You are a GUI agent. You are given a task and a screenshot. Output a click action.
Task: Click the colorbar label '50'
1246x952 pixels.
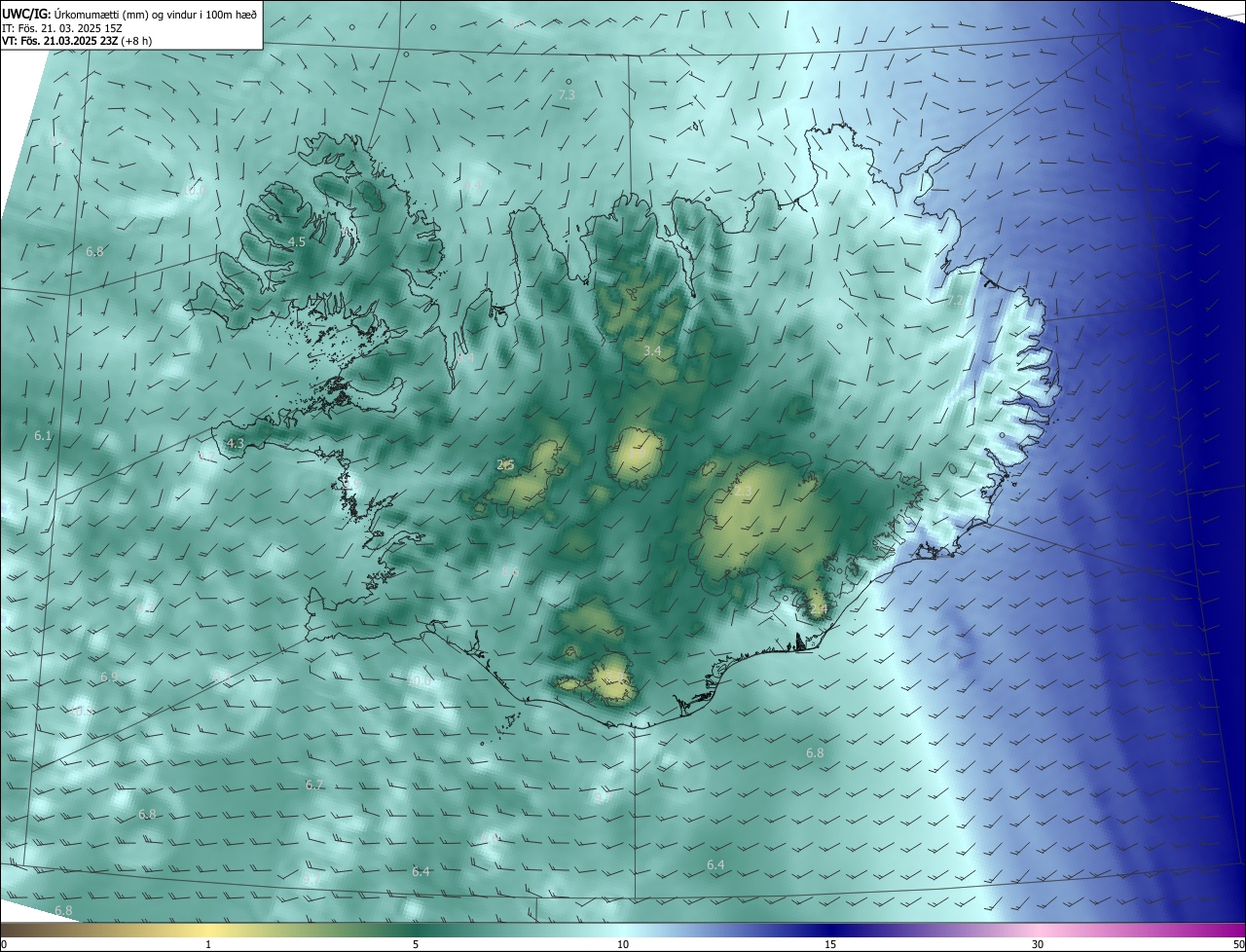(1238, 944)
